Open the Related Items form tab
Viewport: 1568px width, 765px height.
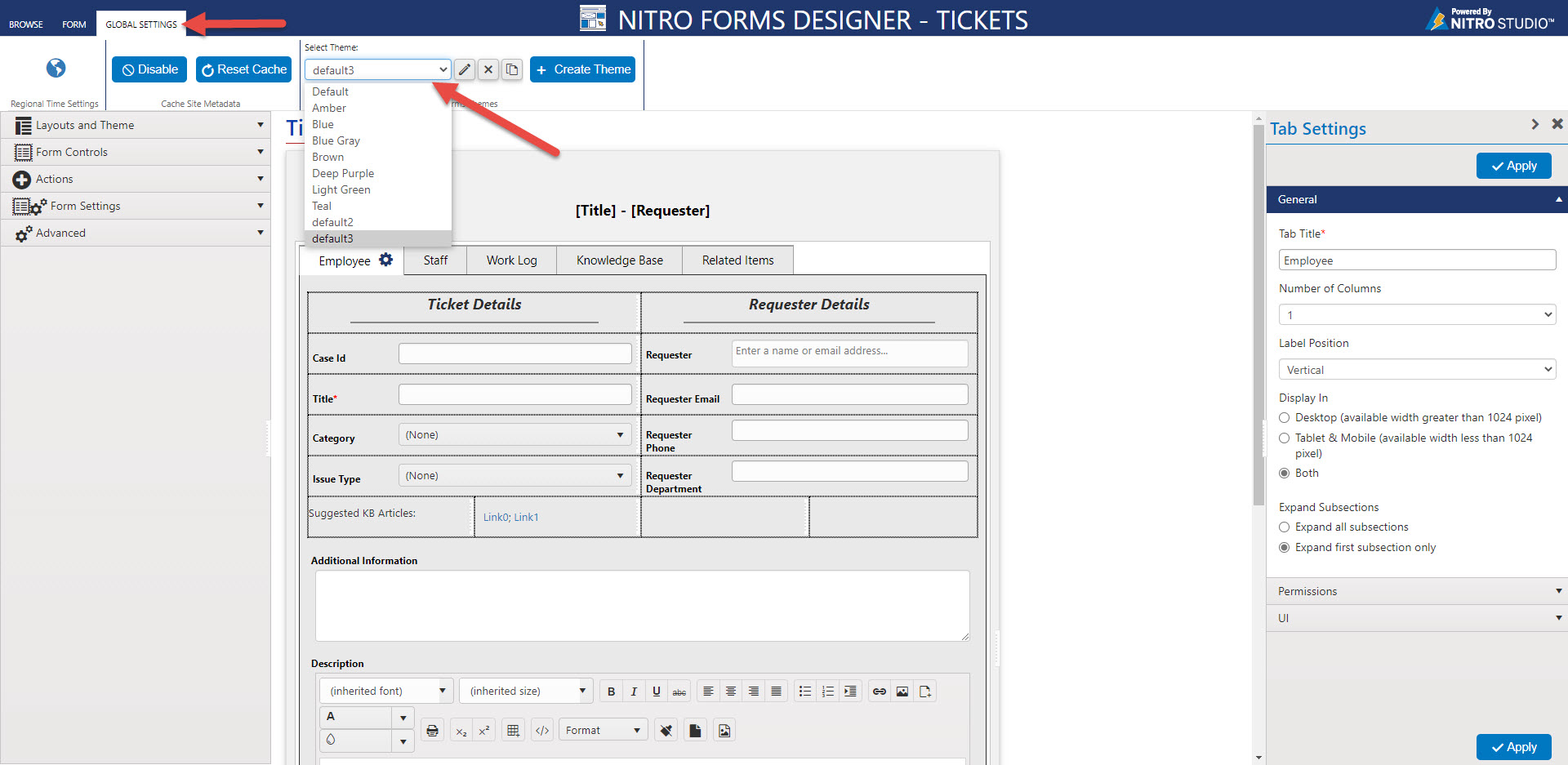coord(738,260)
